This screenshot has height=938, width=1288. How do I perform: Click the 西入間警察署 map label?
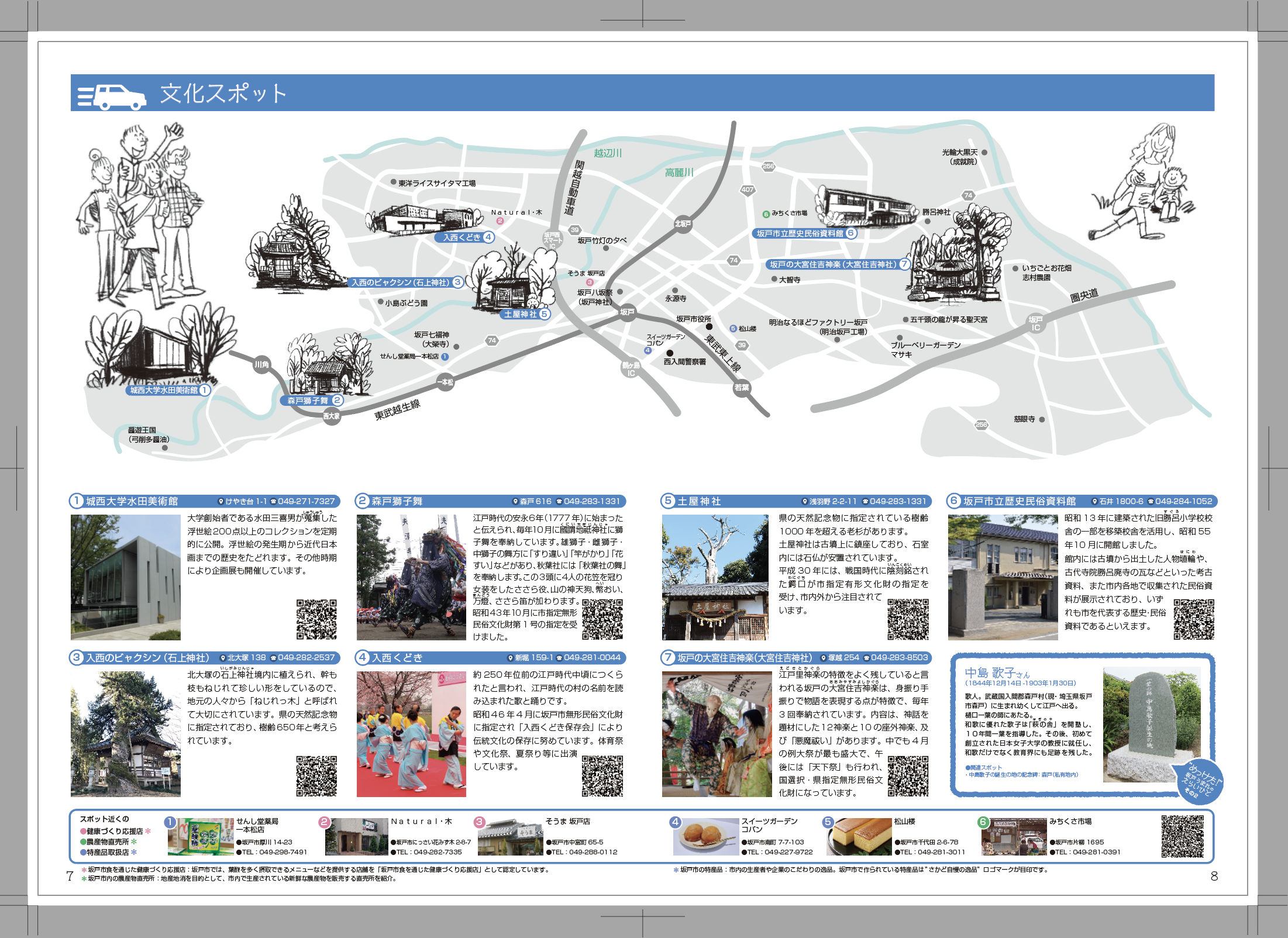tap(684, 362)
